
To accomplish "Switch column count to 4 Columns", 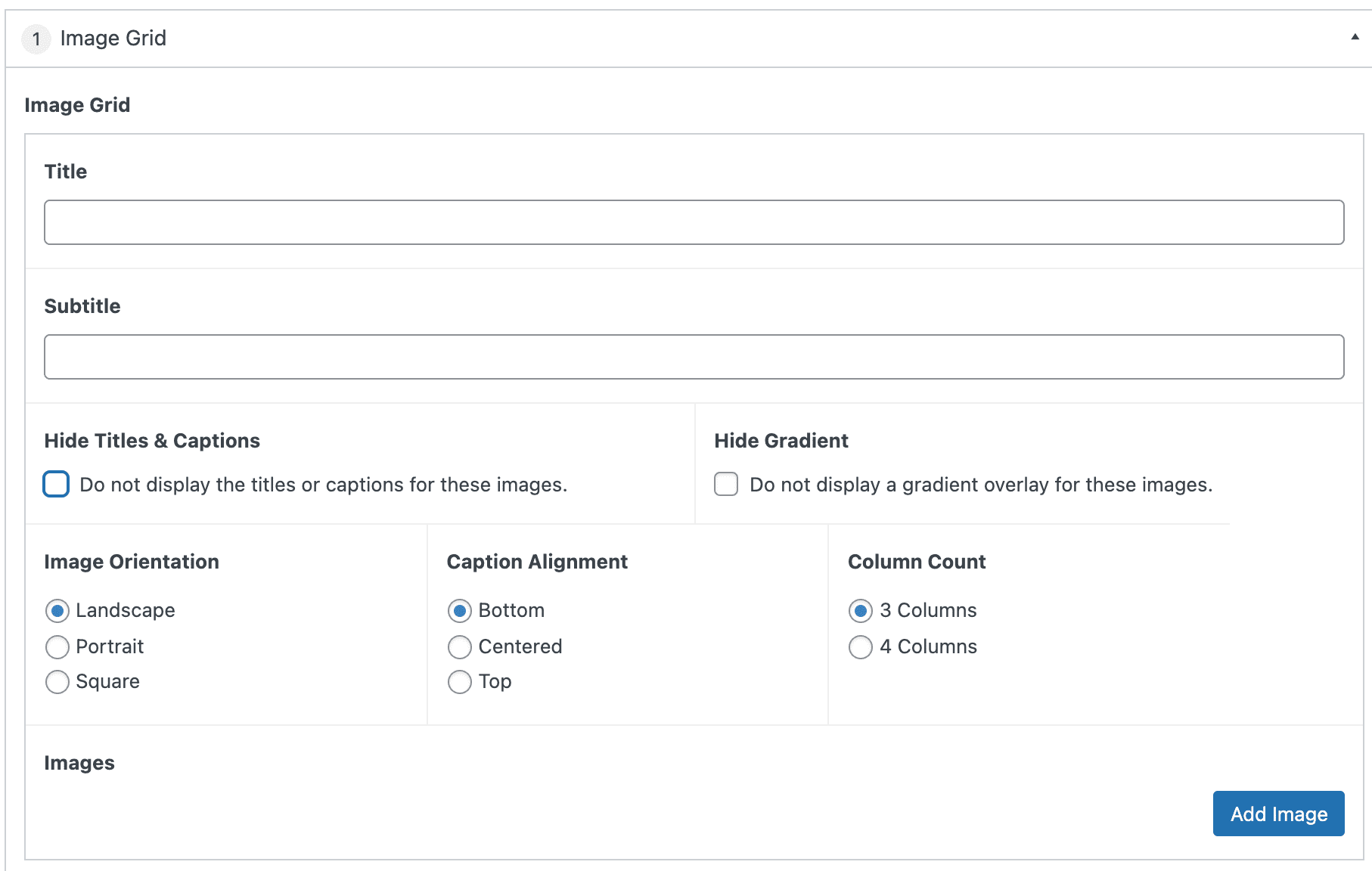I will point(861,646).
